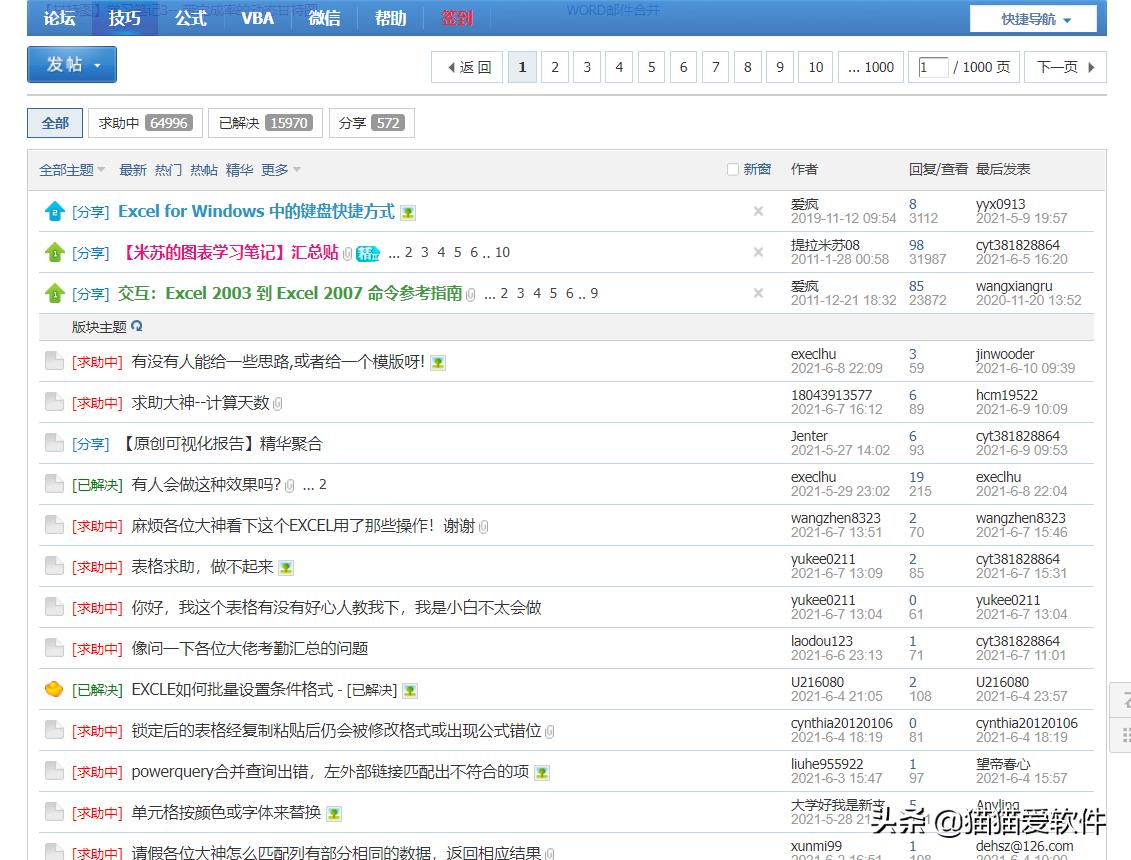The image size is (1131, 860).
Task: Click the green Excel icon on powerquery合并查询出错 thread
Action: 541,772
